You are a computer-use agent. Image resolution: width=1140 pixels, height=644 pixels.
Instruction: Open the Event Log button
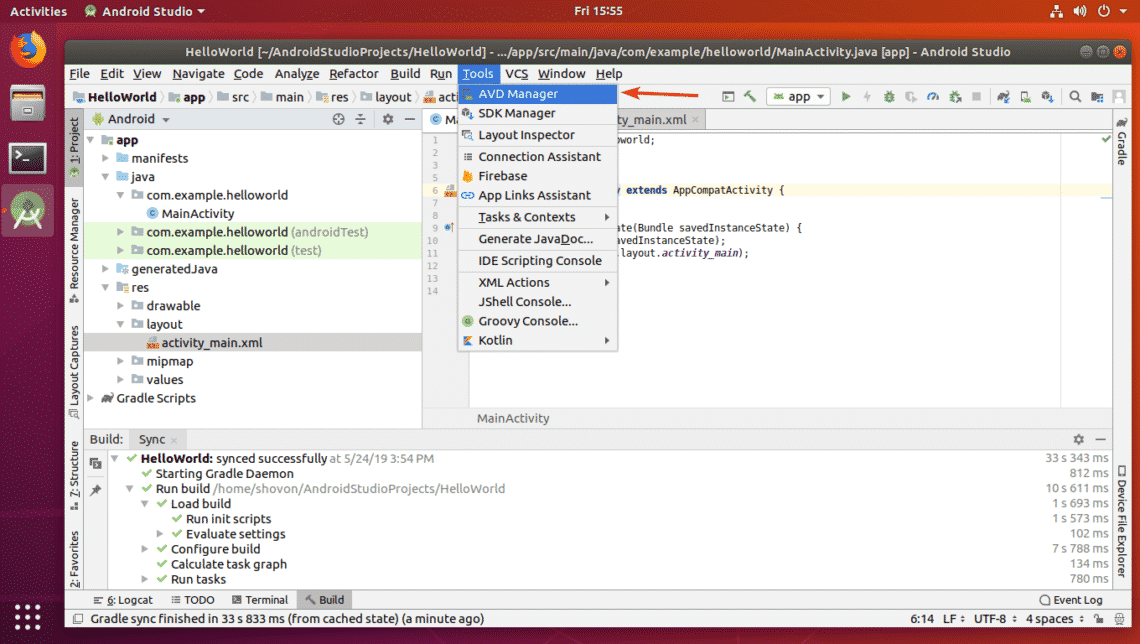click(1071, 600)
